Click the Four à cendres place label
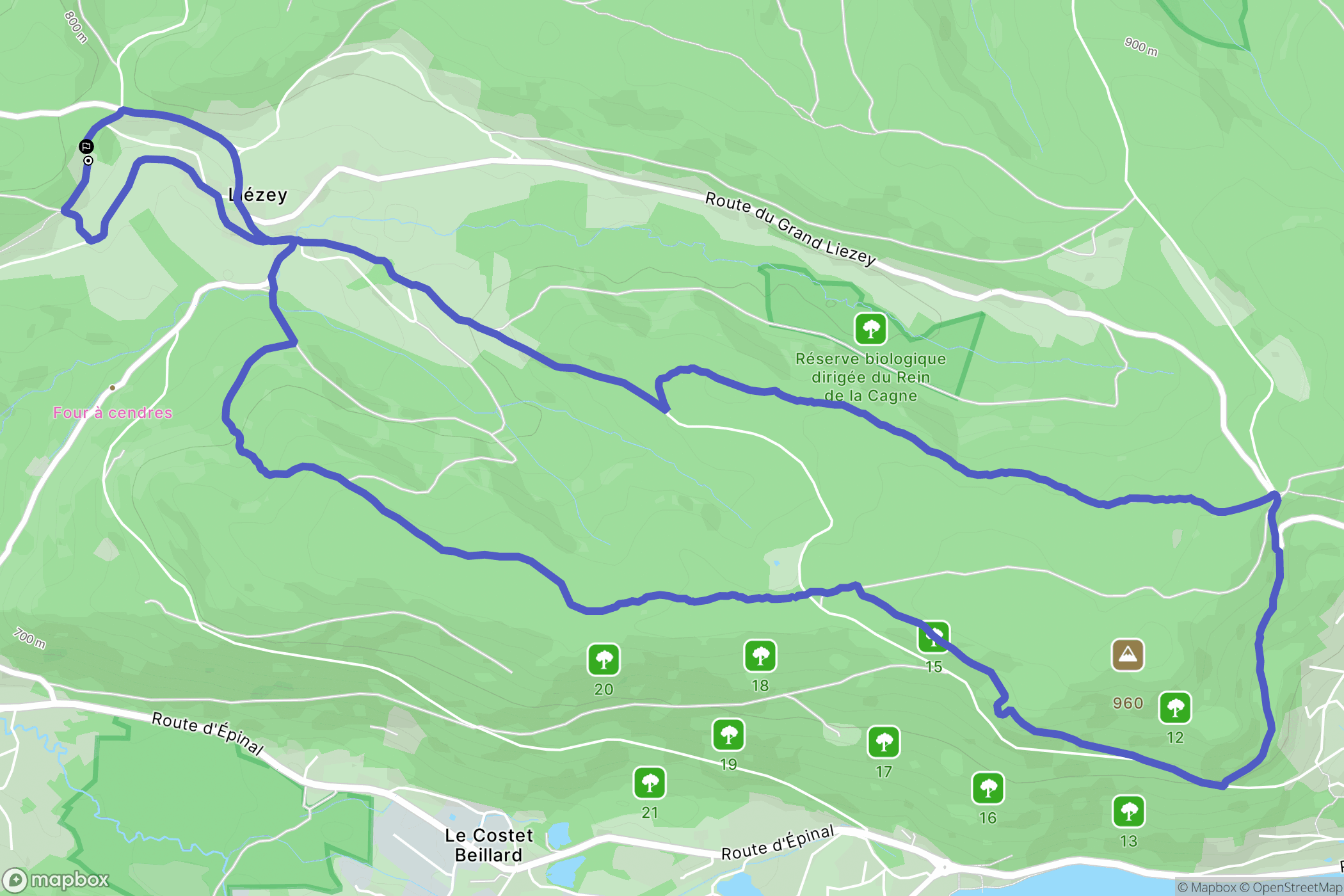The width and height of the screenshot is (1344, 896). 113,413
